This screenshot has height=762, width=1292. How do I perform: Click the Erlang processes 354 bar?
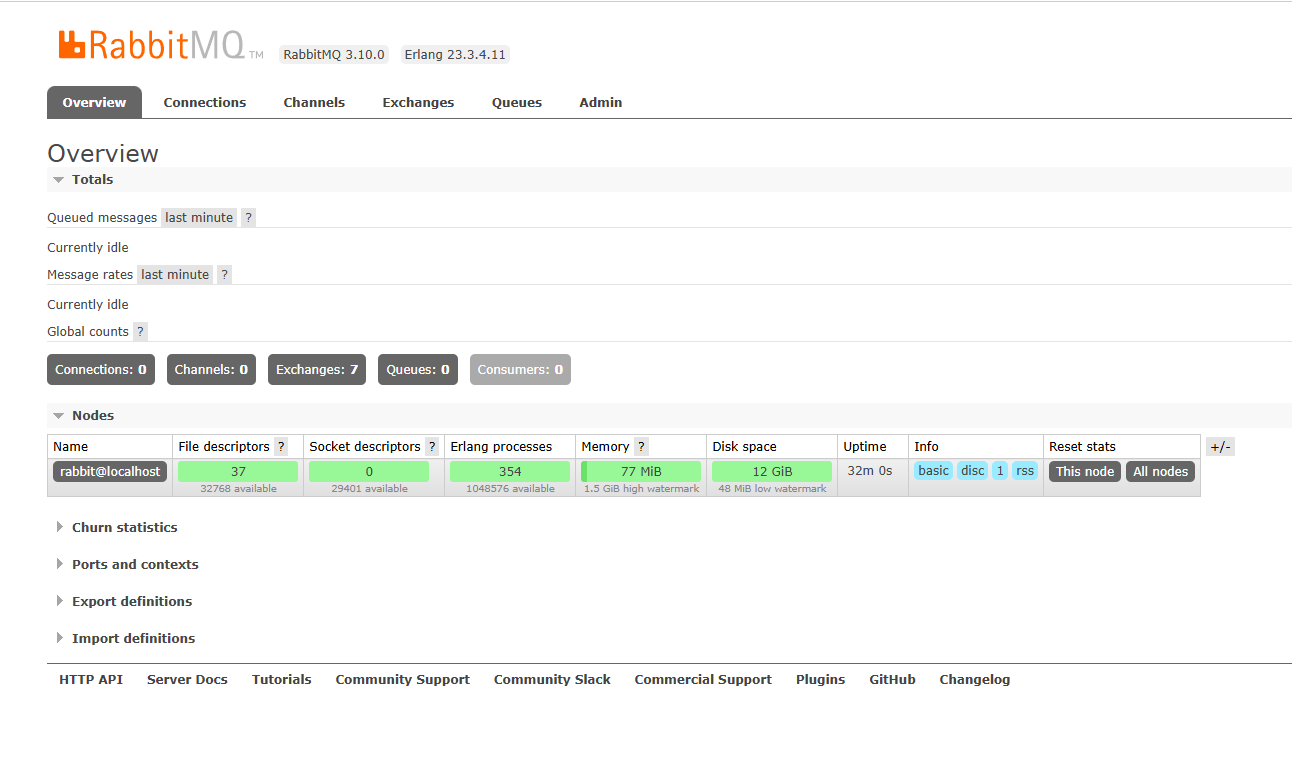(x=510, y=471)
